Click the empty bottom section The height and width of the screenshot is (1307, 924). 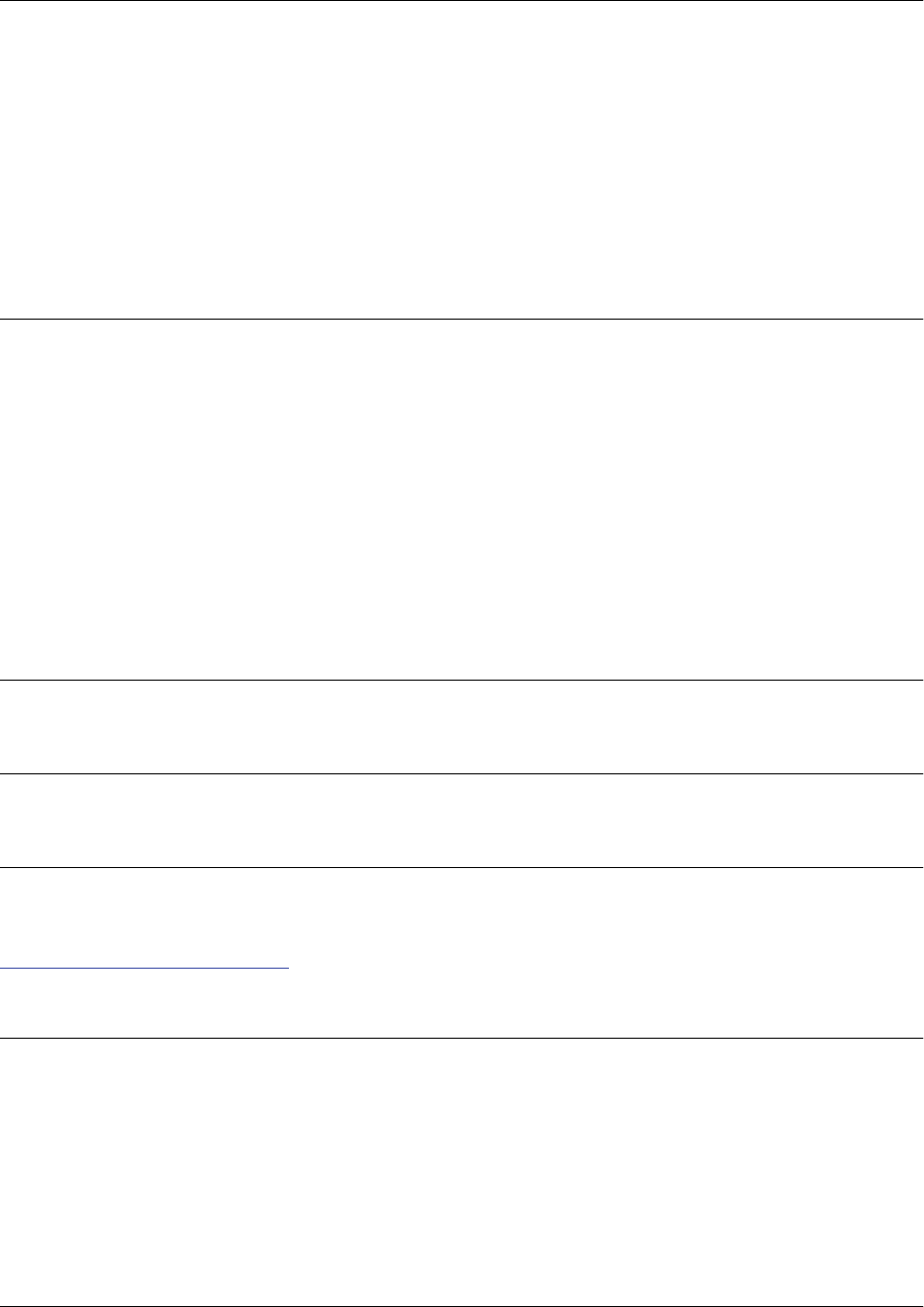462,1172
